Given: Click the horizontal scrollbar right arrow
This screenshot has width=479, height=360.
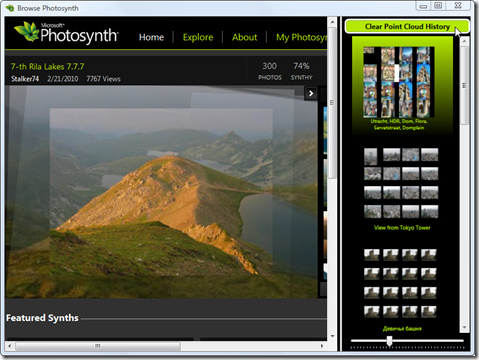Looking at the screenshot, I should pos(322,346).
